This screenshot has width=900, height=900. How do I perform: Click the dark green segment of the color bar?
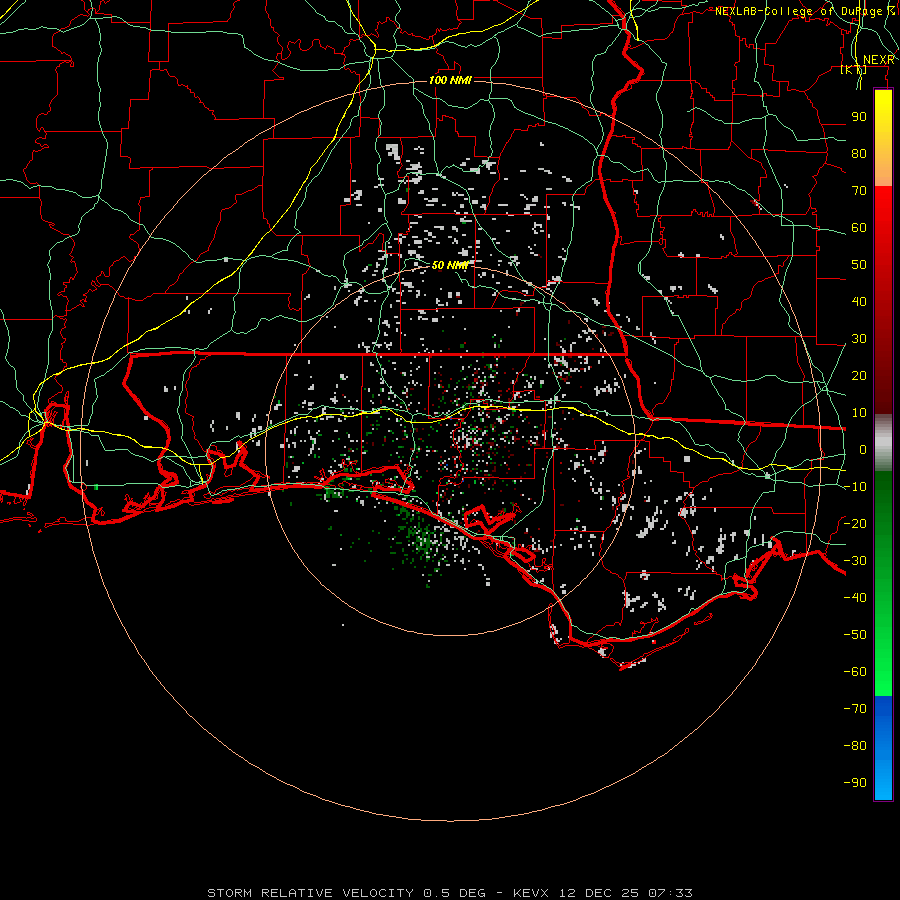tap(883, 499)
